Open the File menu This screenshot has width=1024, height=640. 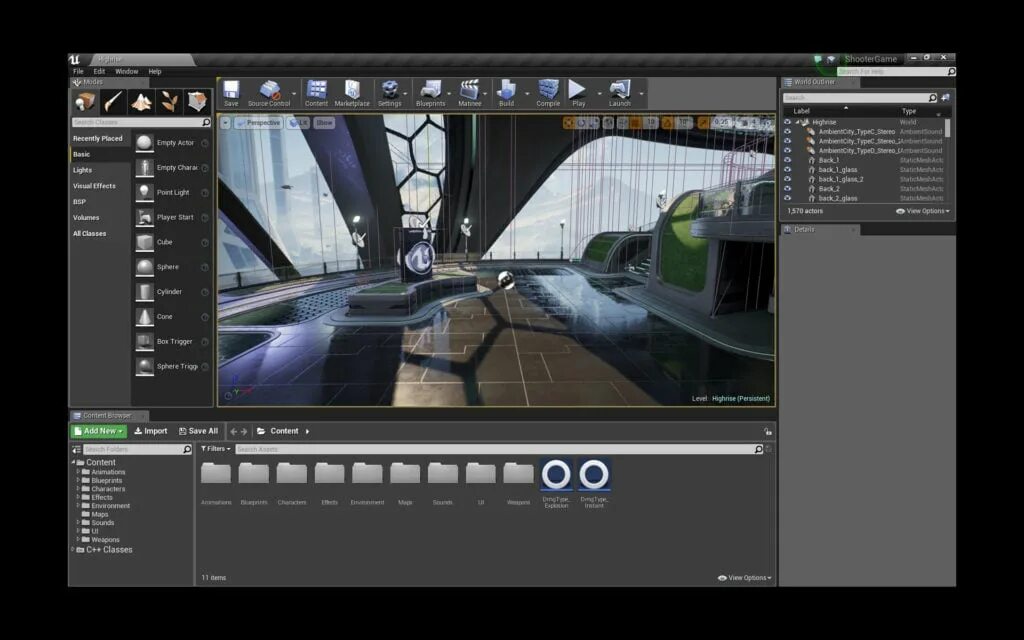coord(78,71)
